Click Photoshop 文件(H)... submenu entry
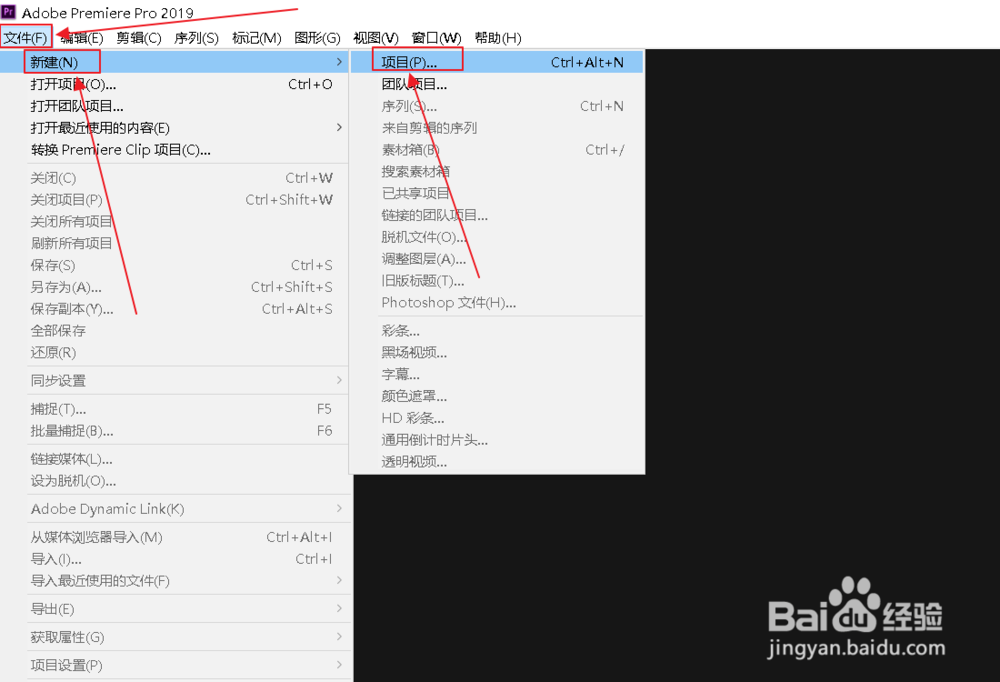The image size is (1000, 682). click(x=497, y=302)
